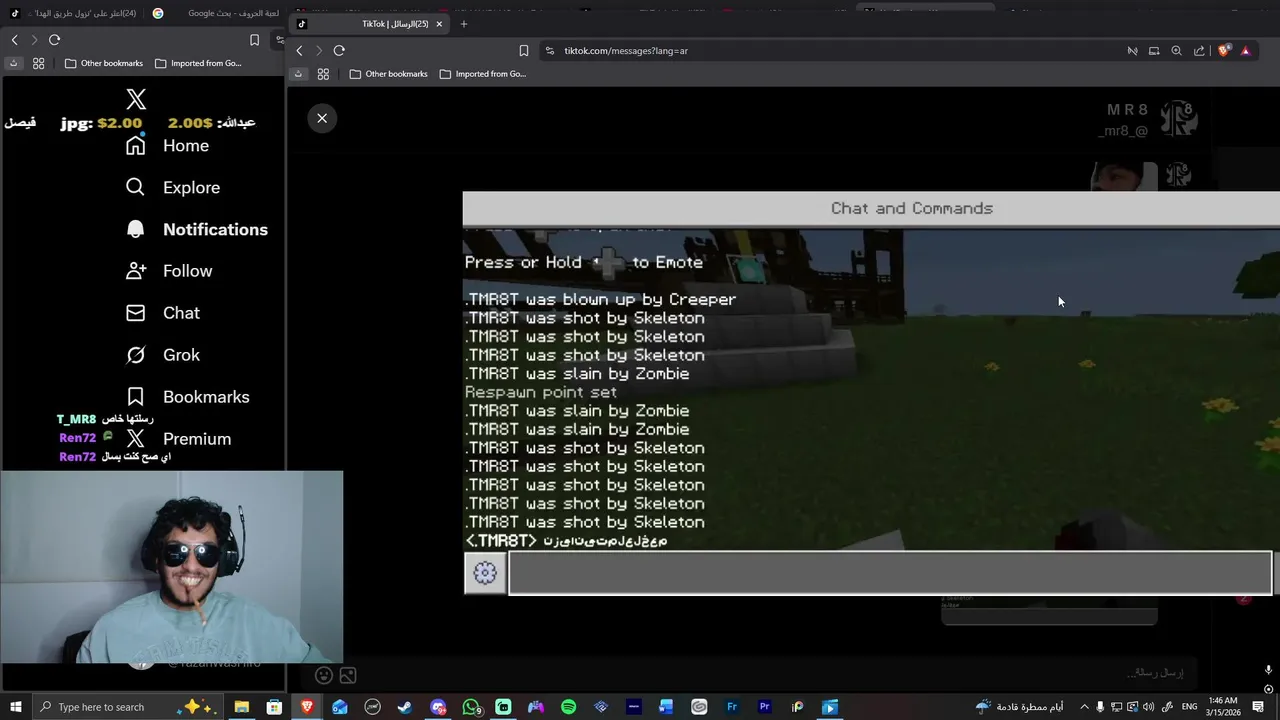Click the bookmark icon in the left browser window
The height and width of the screenshot is (720, 1280).
[x=254, y=40]
